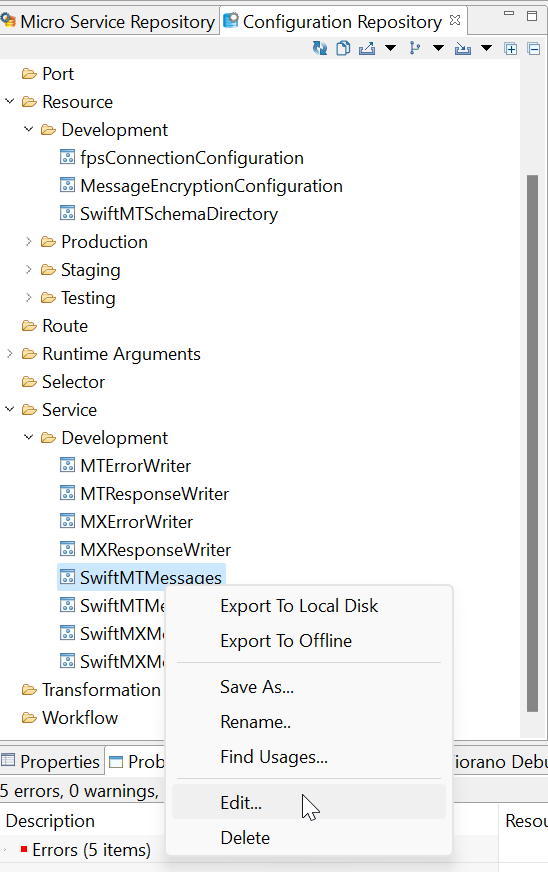548x872 pixels.
Task: Select the Port folder
Action: pyautogui.click(x=58, y=74)
